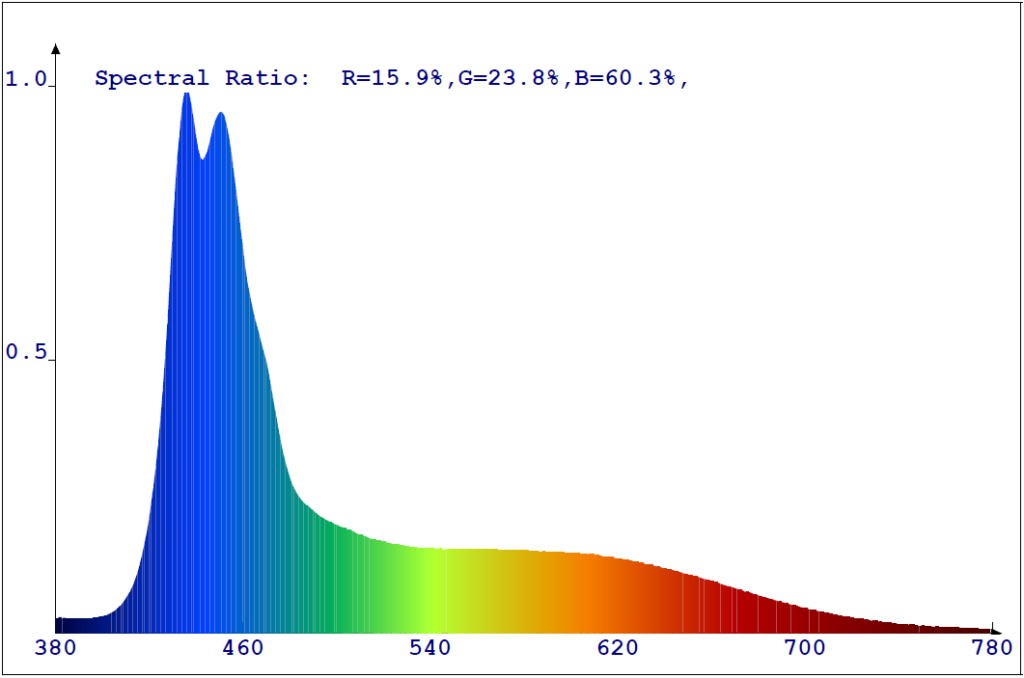Screen dimensions: 1024x678
Task: Click the 0.5 y-axis label
Action: click(x=26, y=351)
